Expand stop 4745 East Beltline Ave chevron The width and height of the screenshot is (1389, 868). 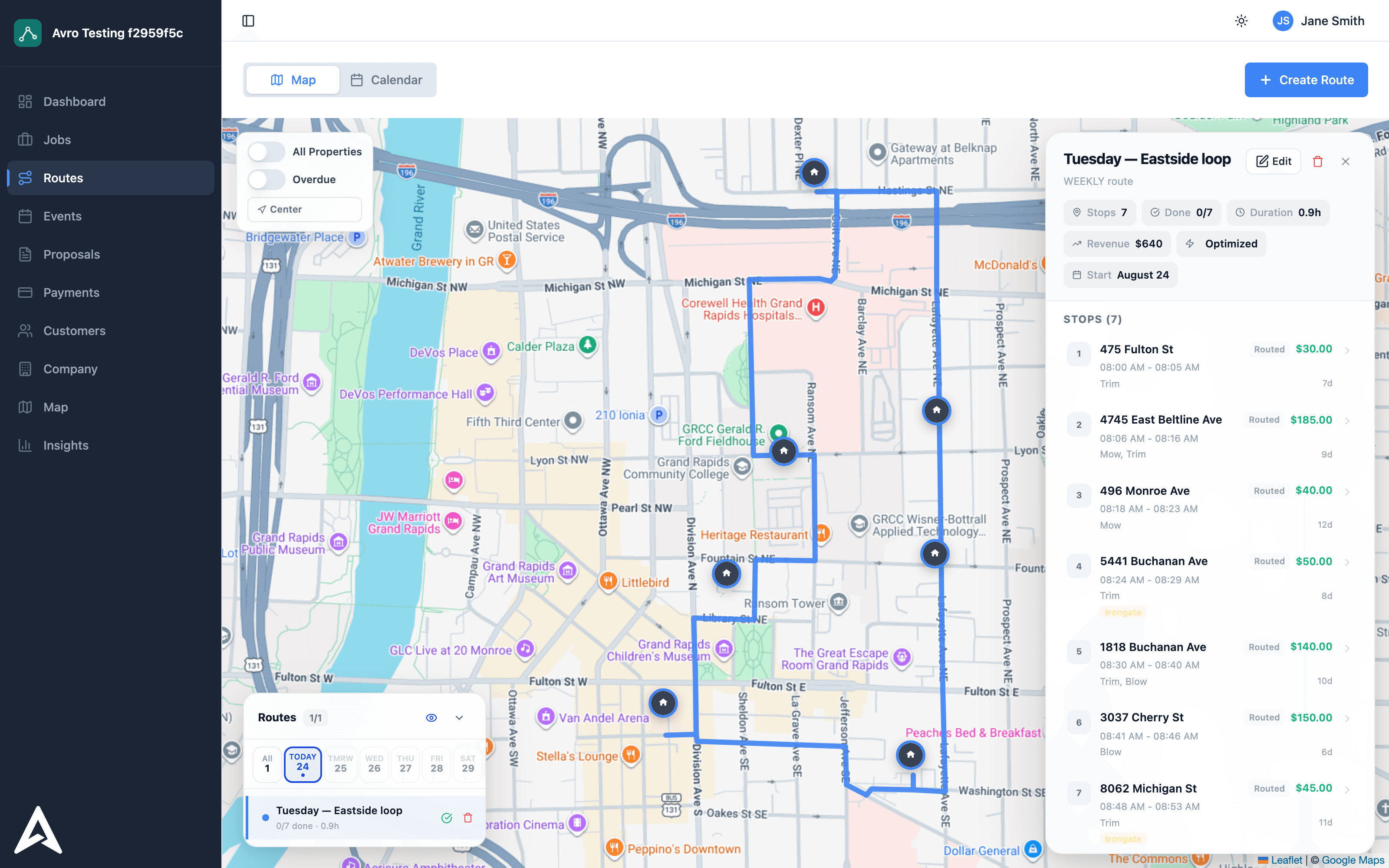tap(1347, 421)
